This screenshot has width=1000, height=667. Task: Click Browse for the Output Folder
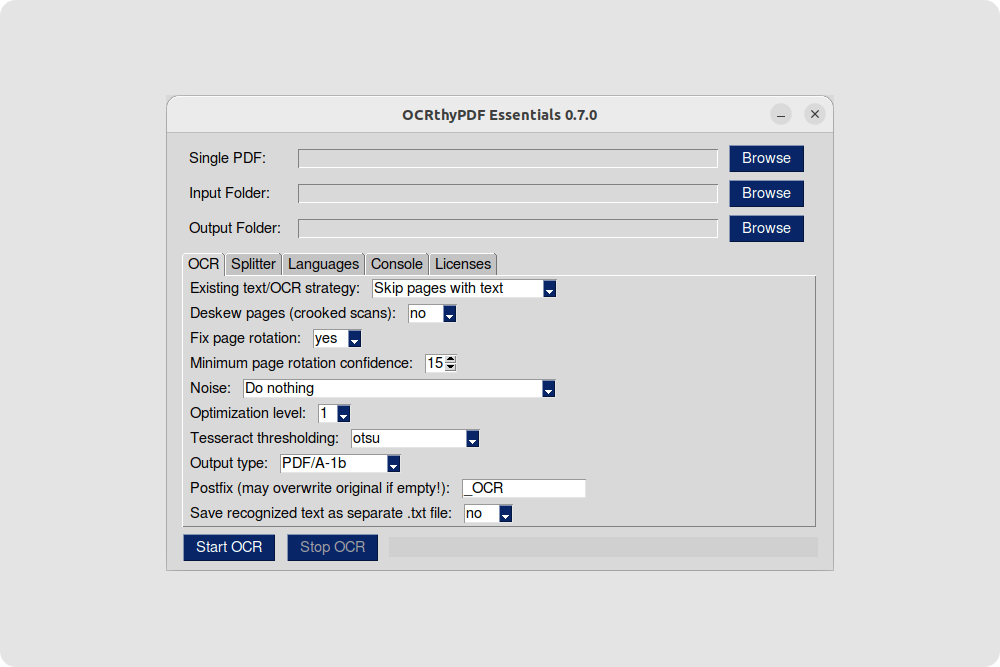(x=766, y=228)
